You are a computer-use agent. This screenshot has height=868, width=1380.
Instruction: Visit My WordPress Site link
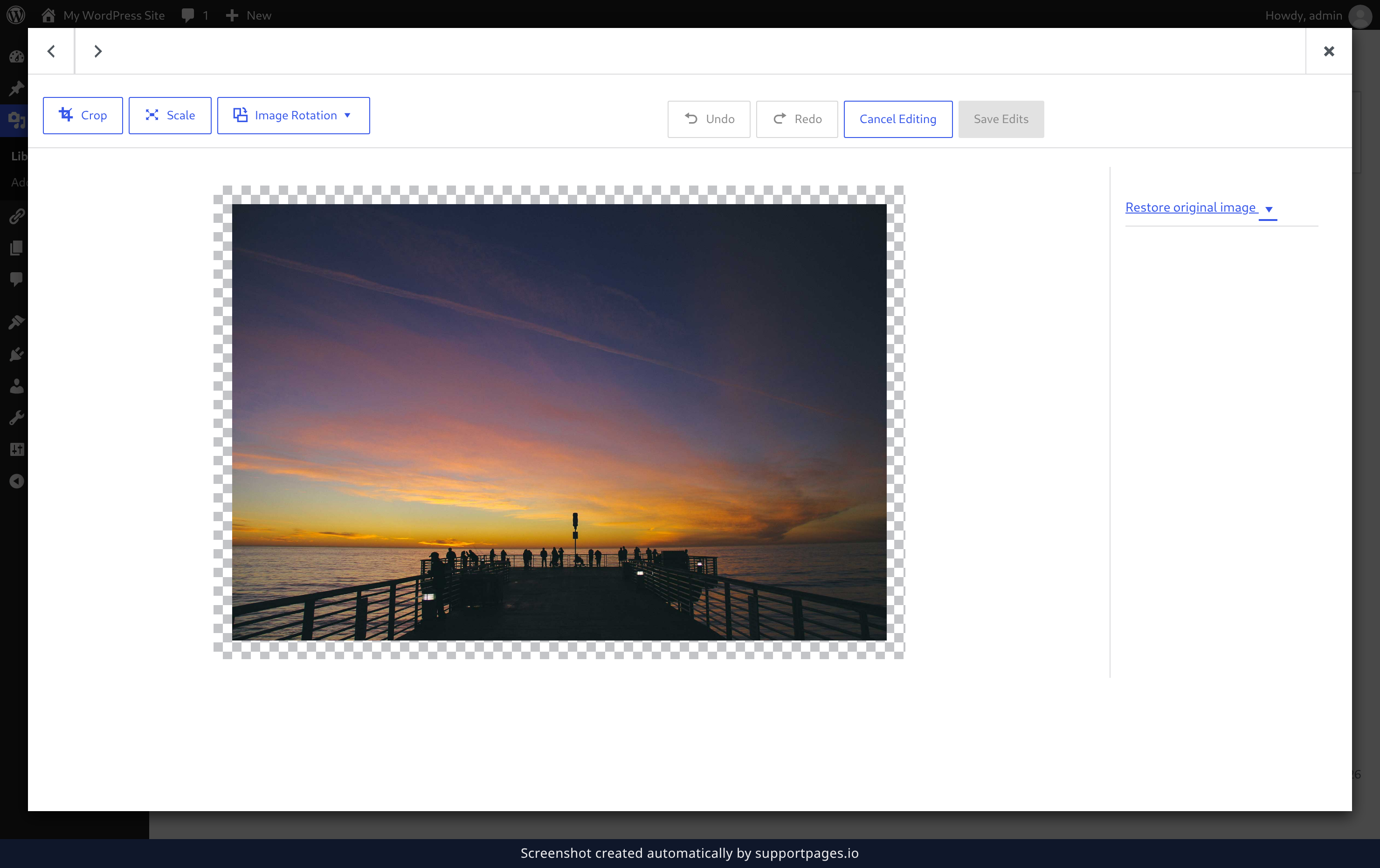coord(103,15)
